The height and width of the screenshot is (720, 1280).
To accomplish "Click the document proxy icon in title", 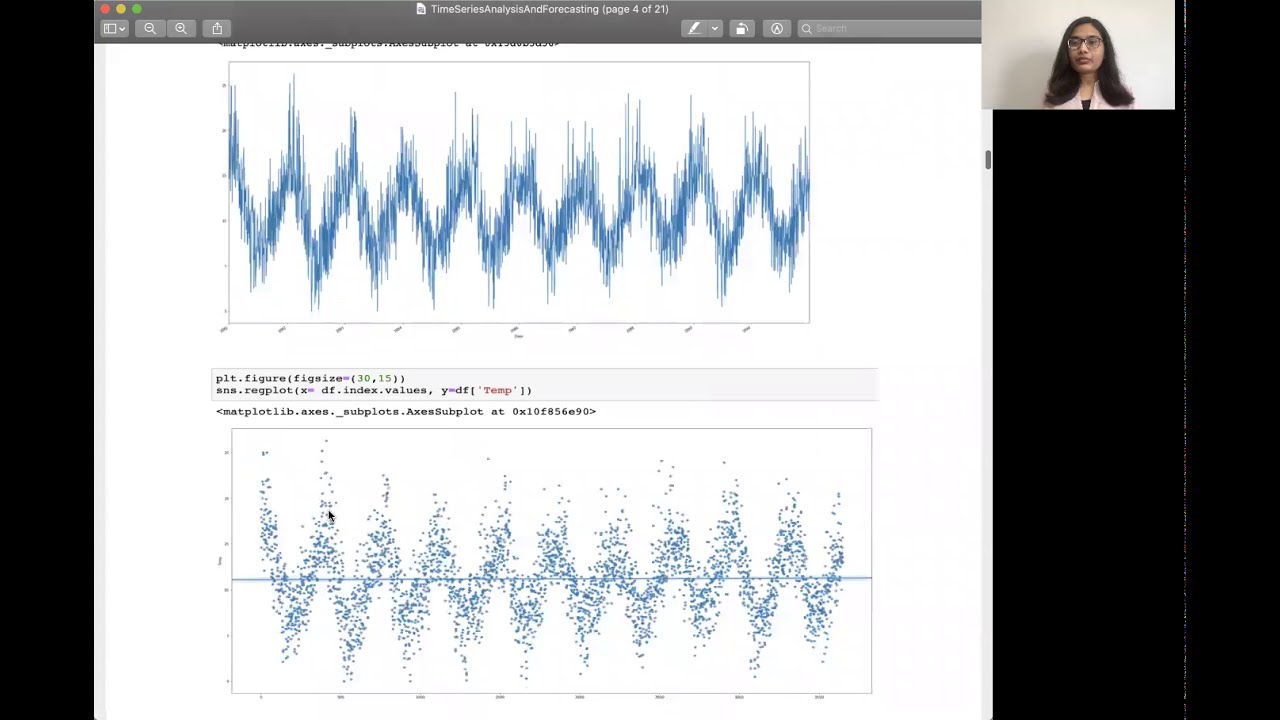I will (421, 9).
